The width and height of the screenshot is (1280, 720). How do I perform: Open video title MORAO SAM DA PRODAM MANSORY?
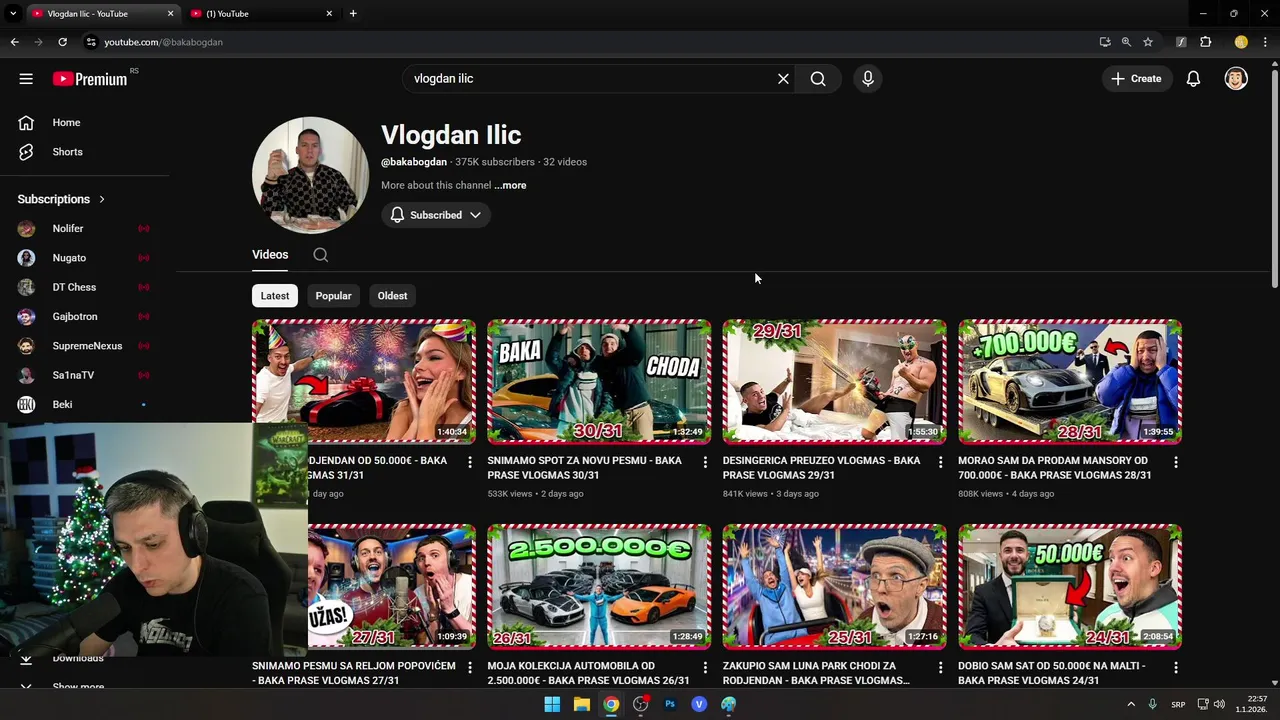1055,468
